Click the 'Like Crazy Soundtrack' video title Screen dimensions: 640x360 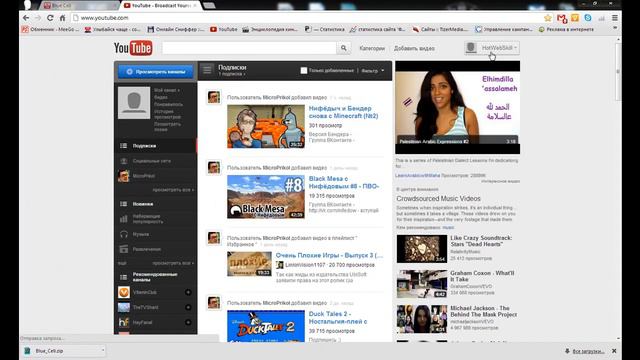click(481, 241)
